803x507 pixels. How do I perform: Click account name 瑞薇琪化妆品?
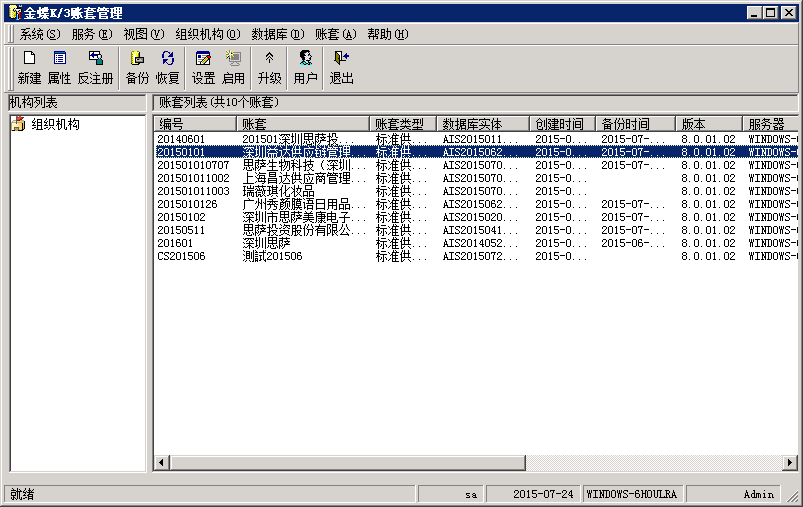[278, 191]
